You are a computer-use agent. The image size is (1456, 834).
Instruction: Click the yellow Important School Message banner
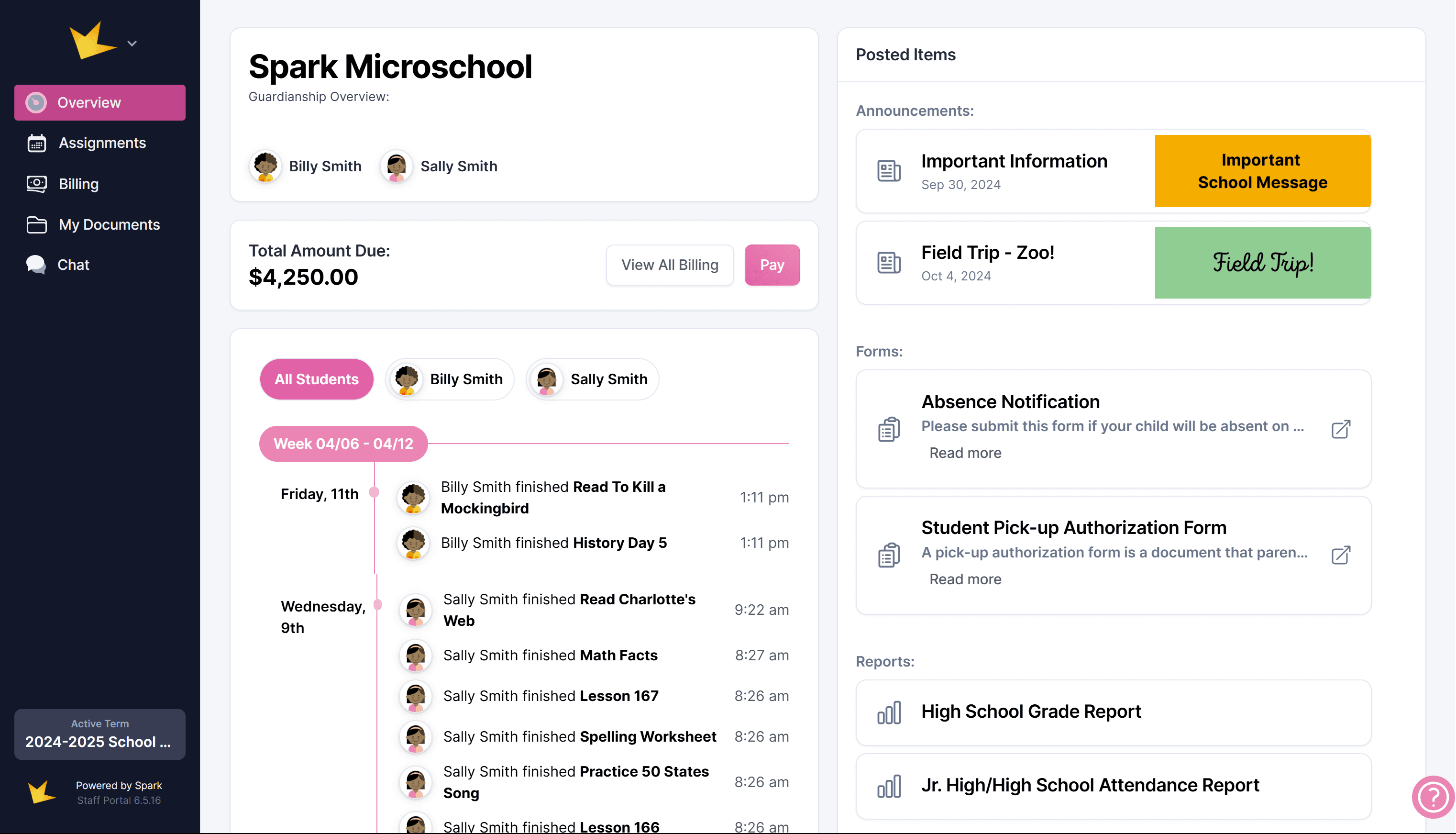pos(1262,171)
